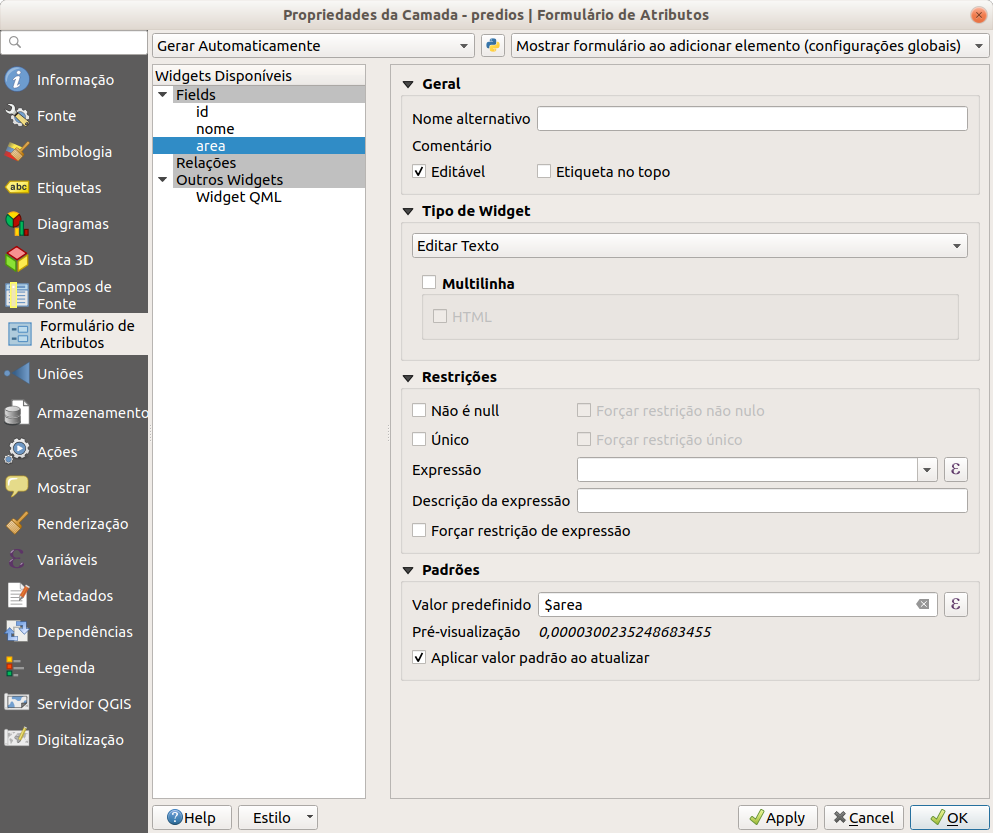The width and height of the screenshot is (993, 833).
Task: Clear the $area default value field
Action: [923, 605]
